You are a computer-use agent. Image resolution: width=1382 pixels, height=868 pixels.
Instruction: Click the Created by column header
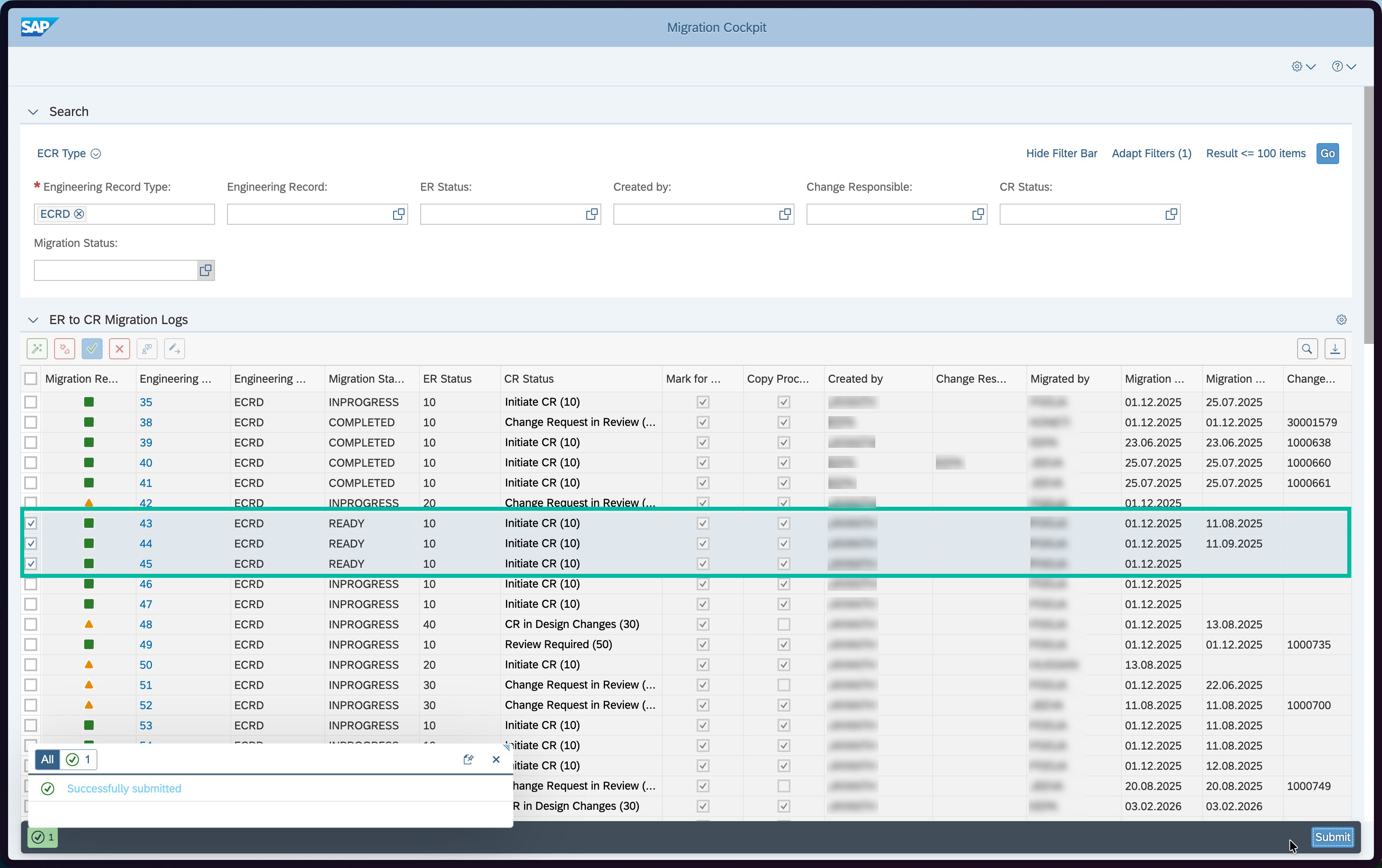click(x=878, y=379)
